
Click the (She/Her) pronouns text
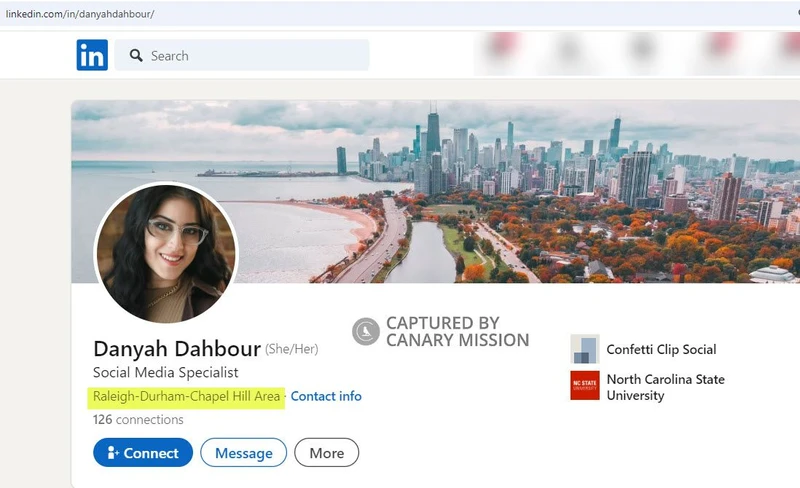291,349
